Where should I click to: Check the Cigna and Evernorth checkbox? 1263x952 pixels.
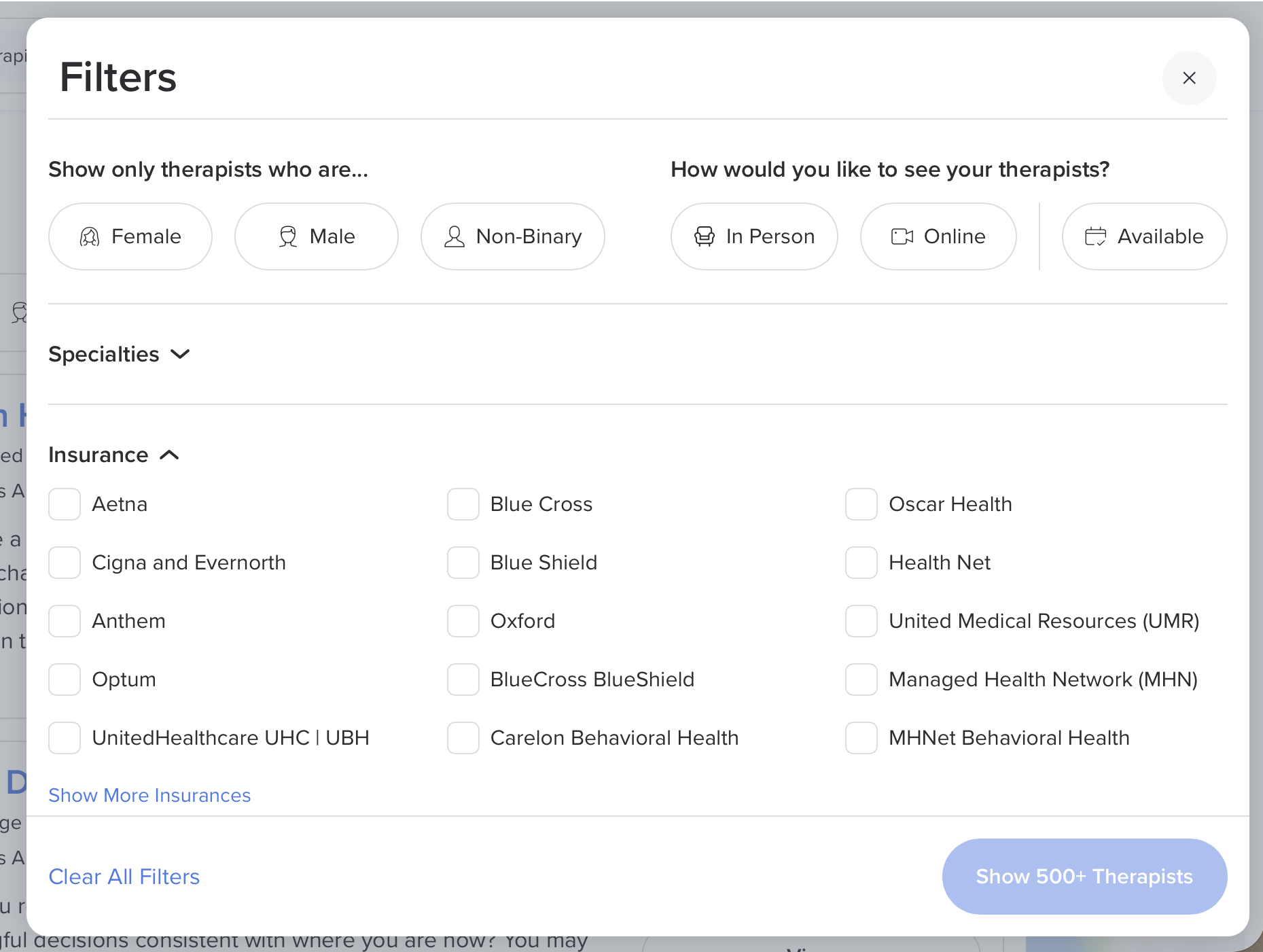pos(65,563)
